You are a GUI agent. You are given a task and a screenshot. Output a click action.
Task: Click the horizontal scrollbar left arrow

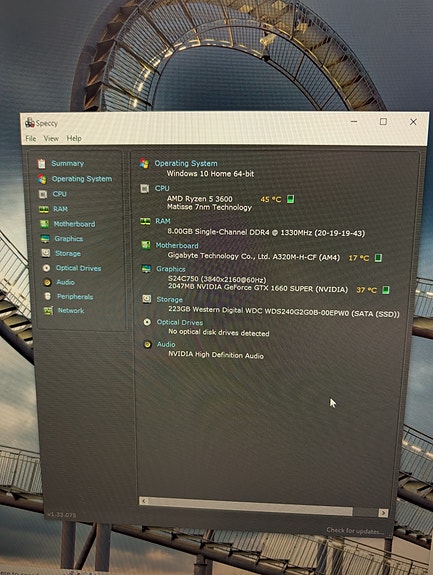pos(144,501)
